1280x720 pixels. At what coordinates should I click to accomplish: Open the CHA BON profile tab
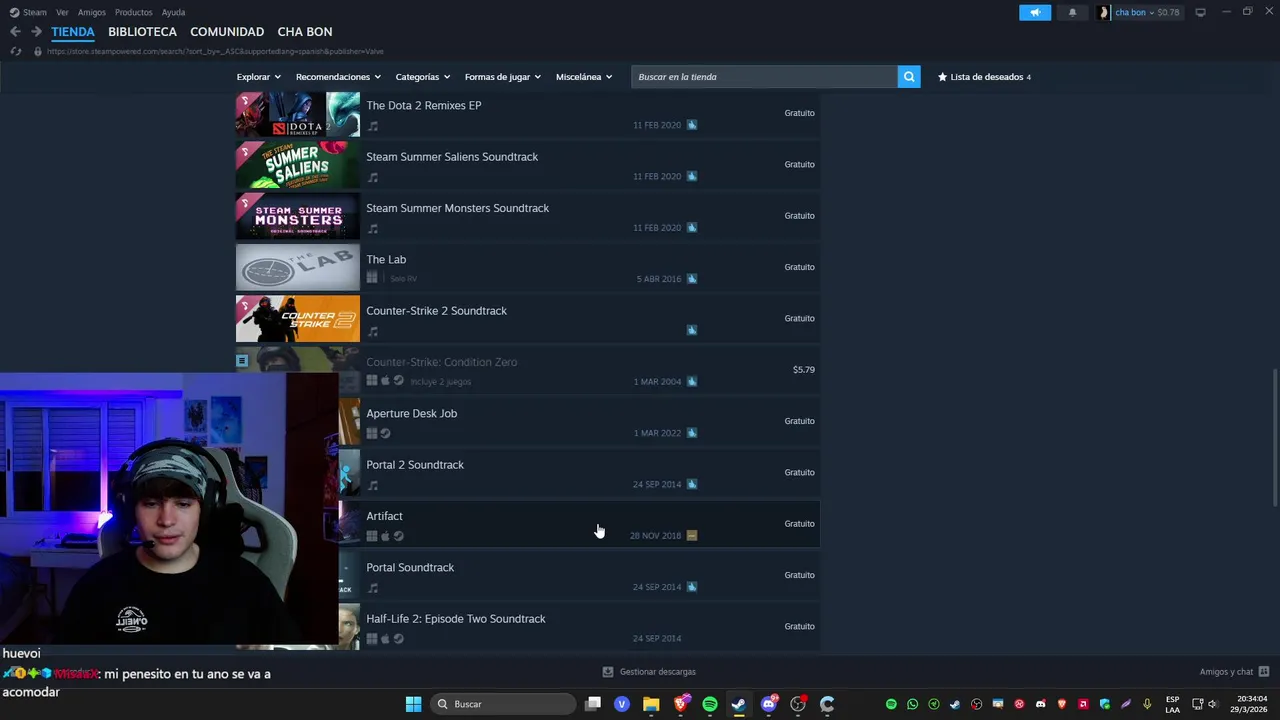click(x=305, y=32)
